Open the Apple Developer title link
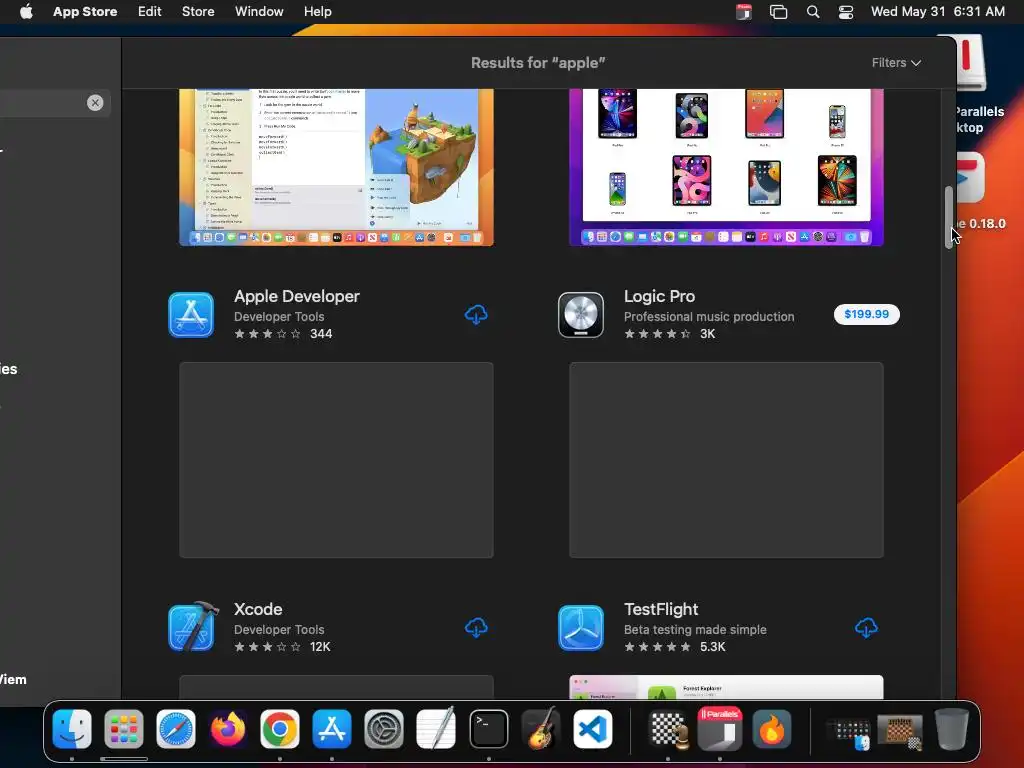The height and width of the screenshot is (768, 1024). pyautogui.click(x=296, y=296)
